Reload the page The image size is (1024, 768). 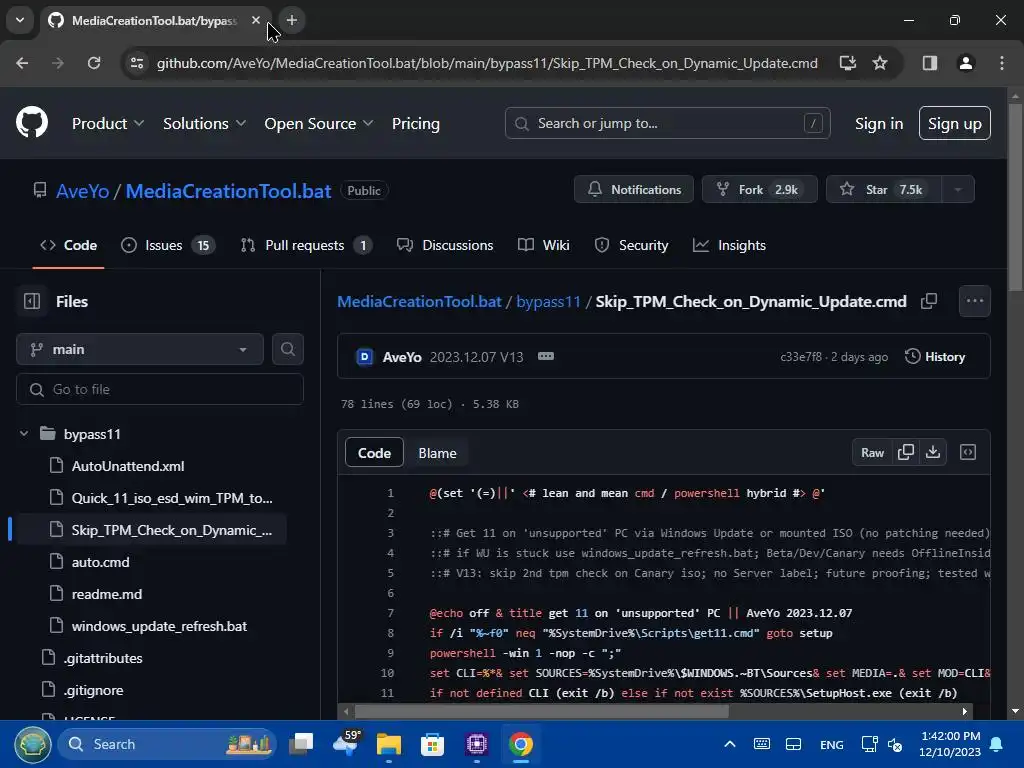(x=94, y=63)
